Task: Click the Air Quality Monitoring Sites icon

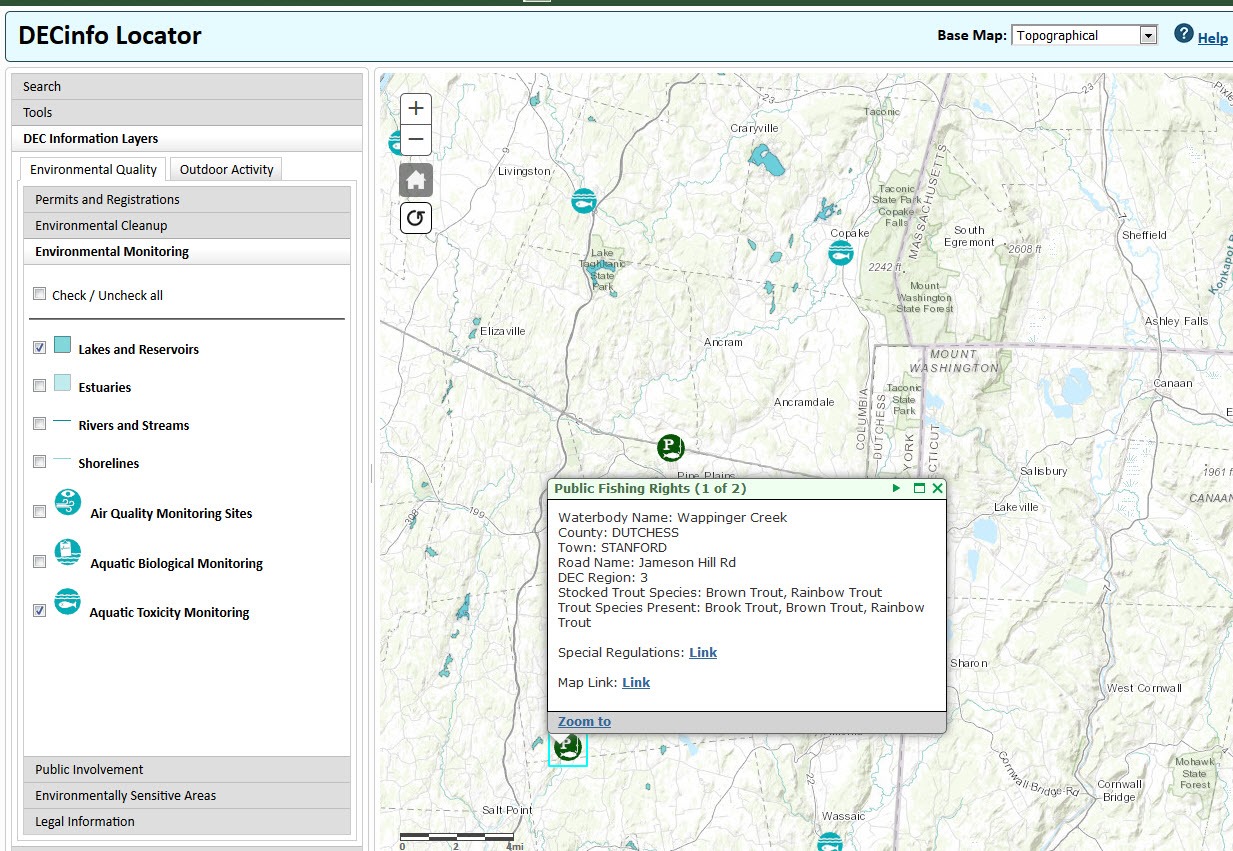Action: (x=67, y=502)
